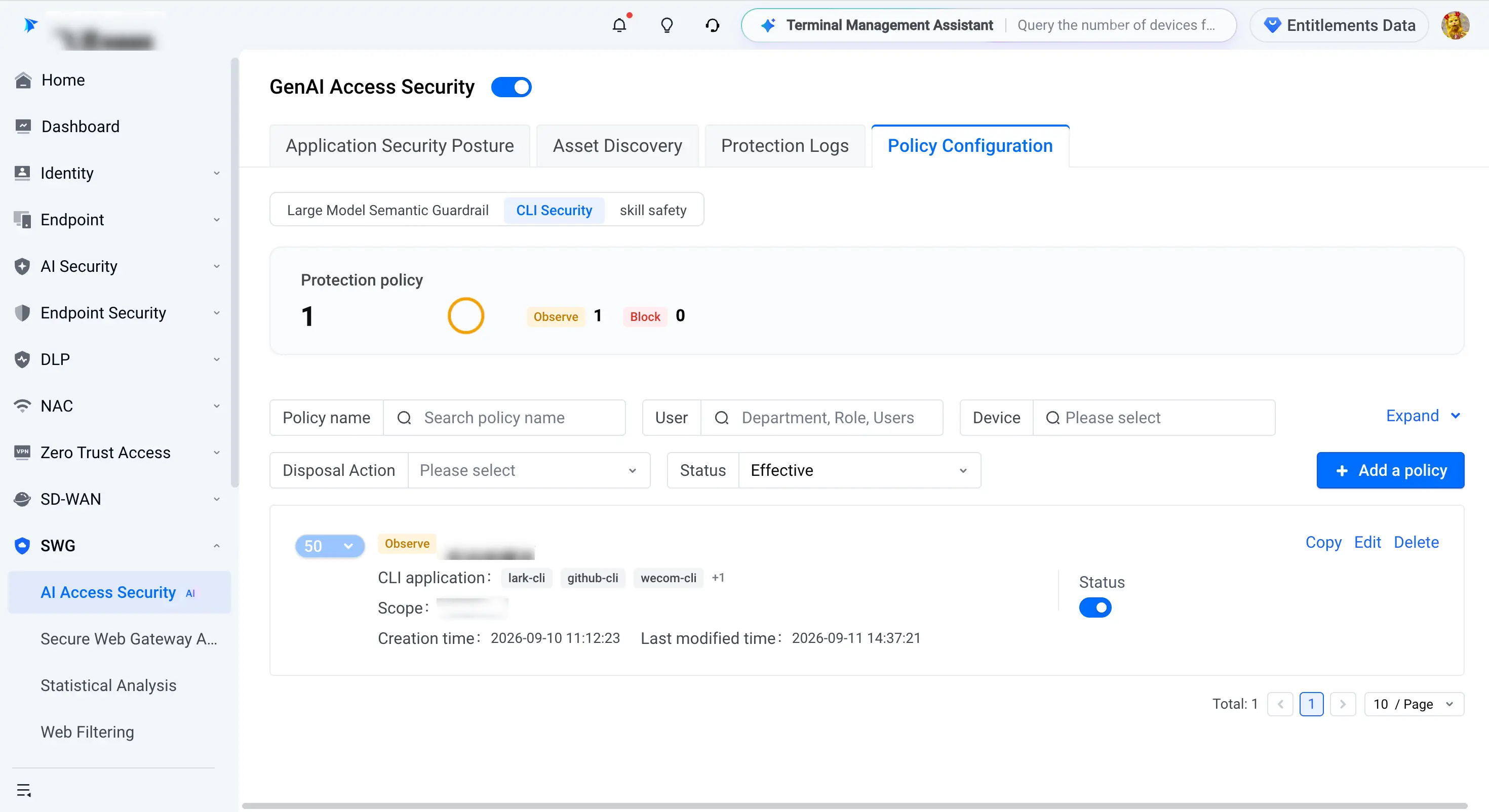Expand the additional filters

click(1423, 416)
